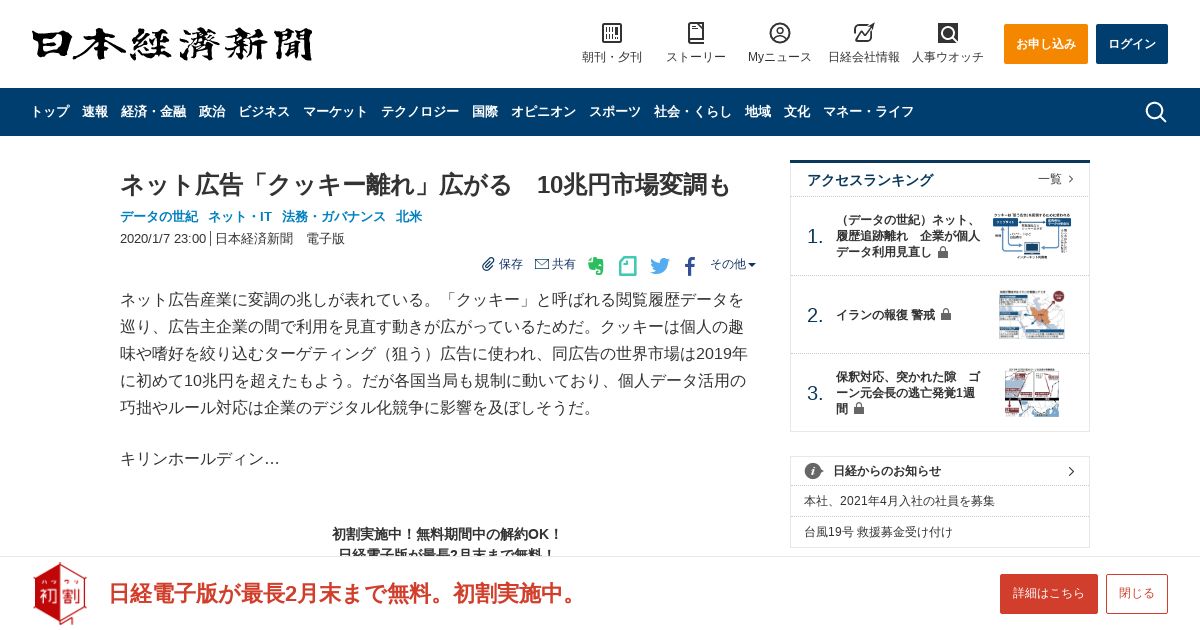1200x630 pixels.
Task: Go to トップ in navigation
Action: pos(50,112)
